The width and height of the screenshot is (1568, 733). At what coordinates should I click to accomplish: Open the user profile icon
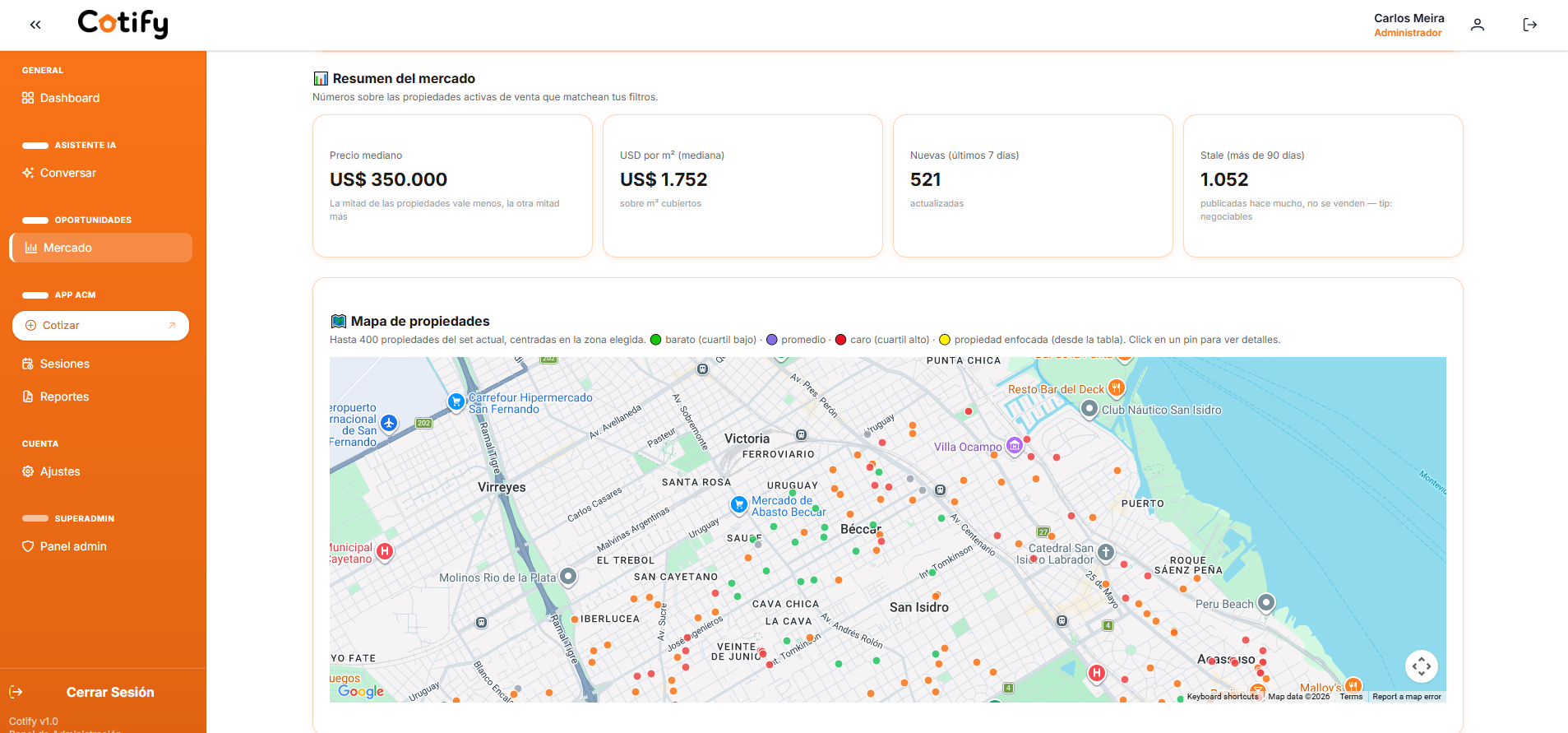[x=1478, y=25]
